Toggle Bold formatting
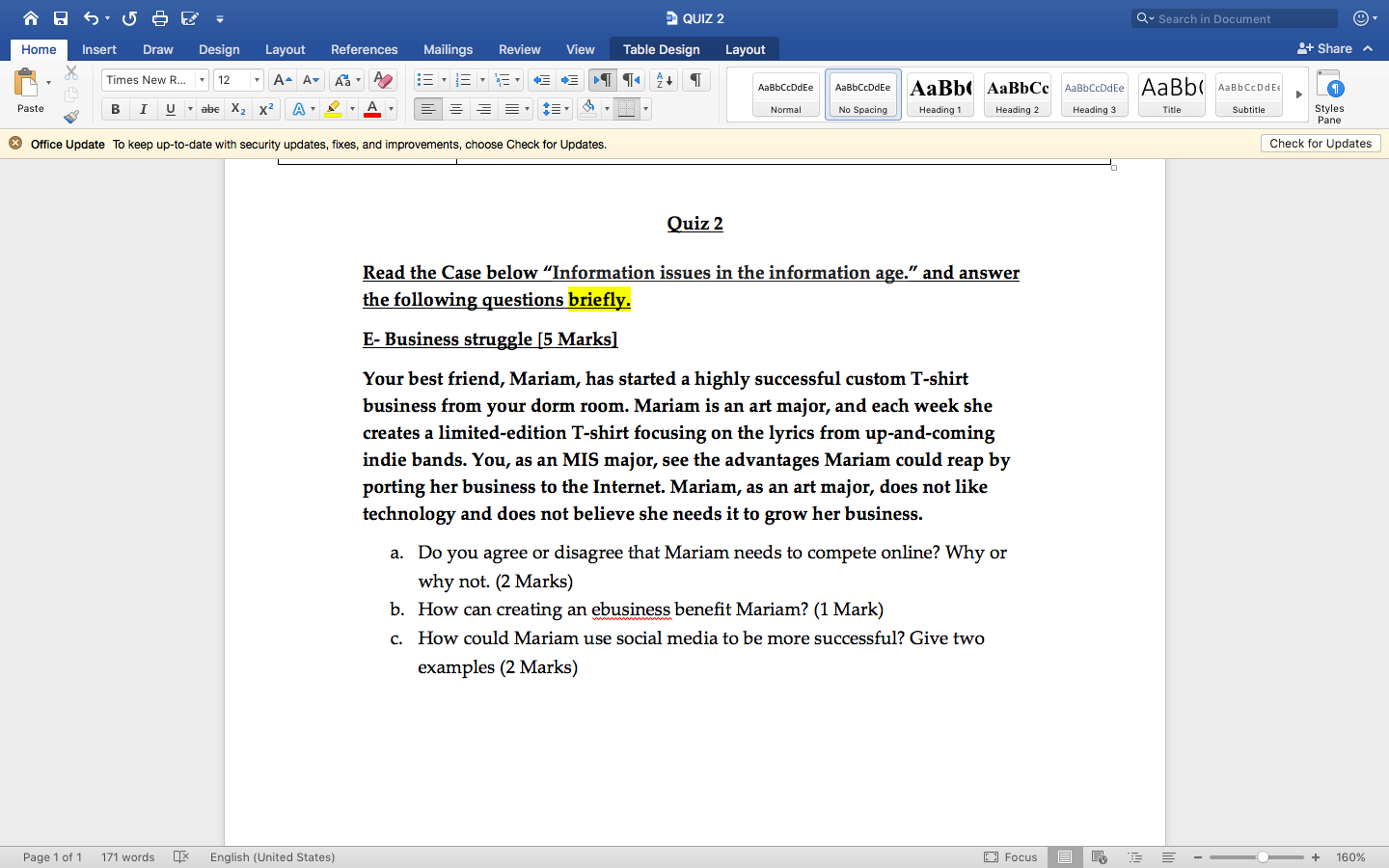 116,109
